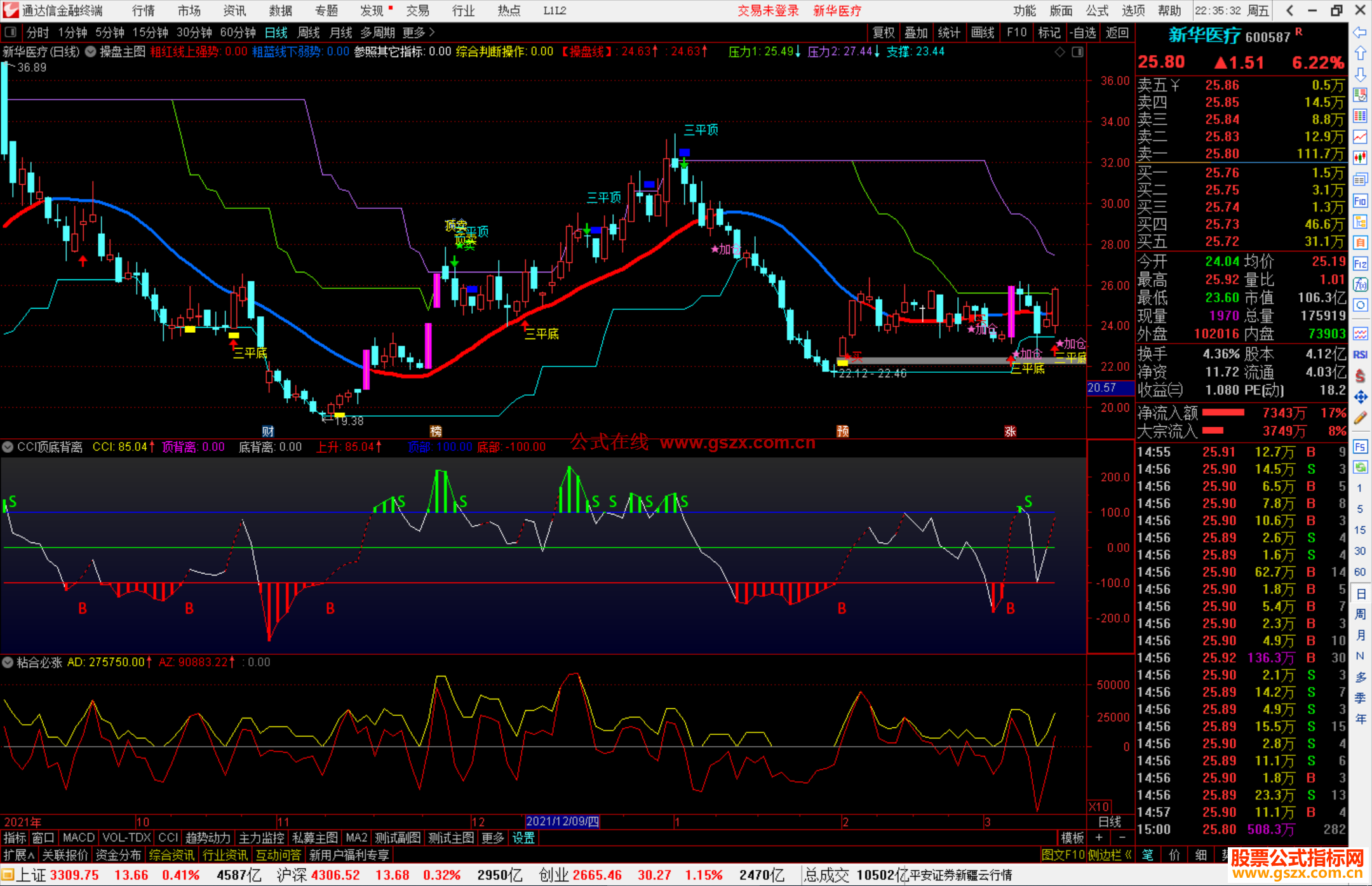Switch to the 周线 timeframe tab

point(309,32)
